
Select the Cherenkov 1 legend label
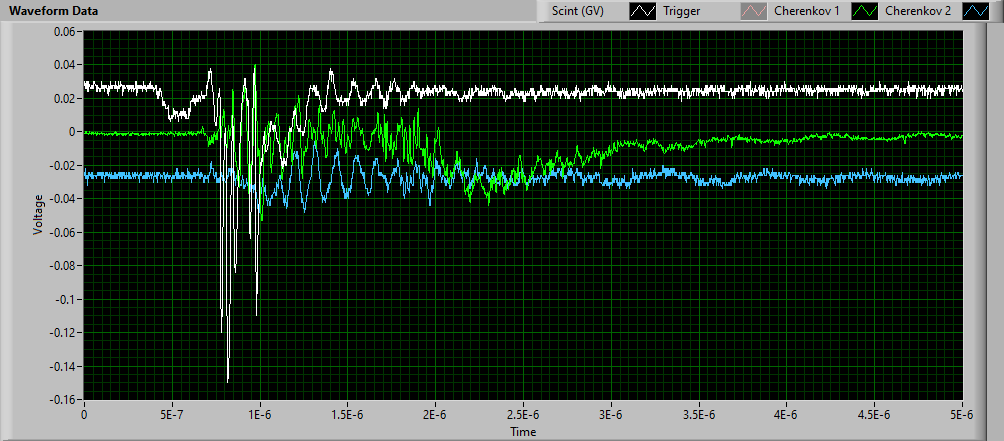pyautogui.click(x=807, y=11)
